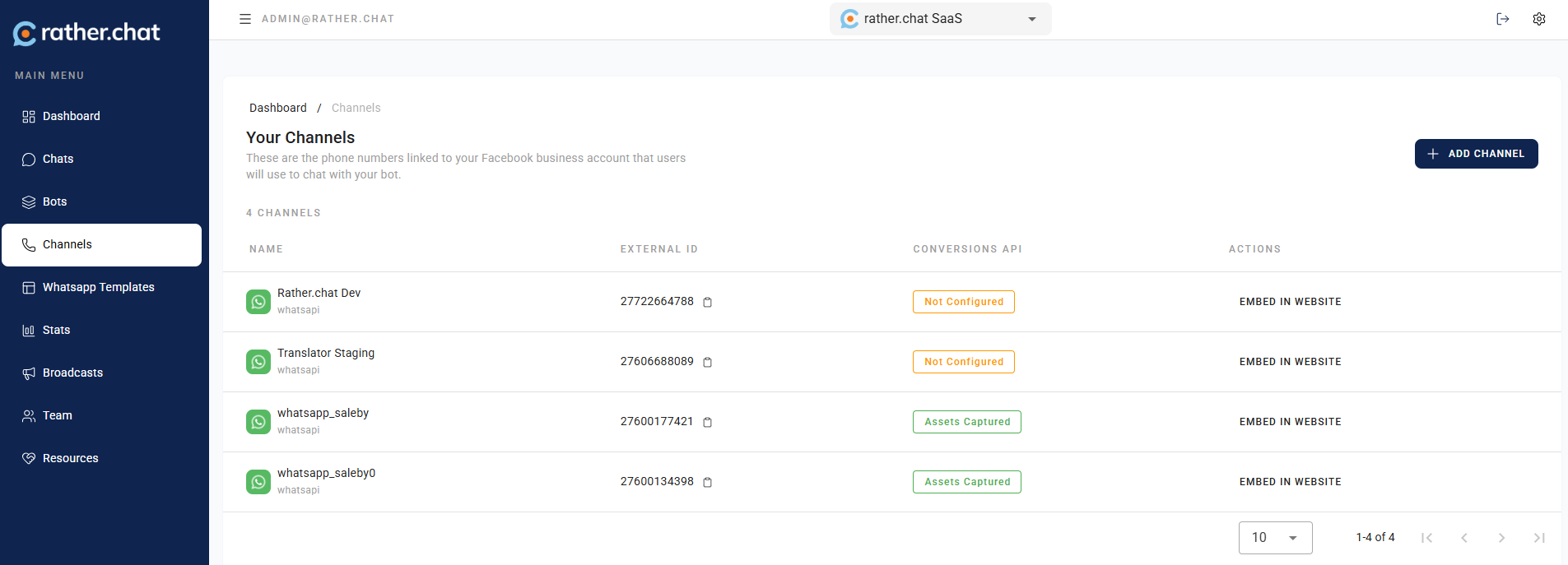The height and width of the screenshot is (565, 1568).
Task: Click the rather.chat logo
Action: point(86,33)
